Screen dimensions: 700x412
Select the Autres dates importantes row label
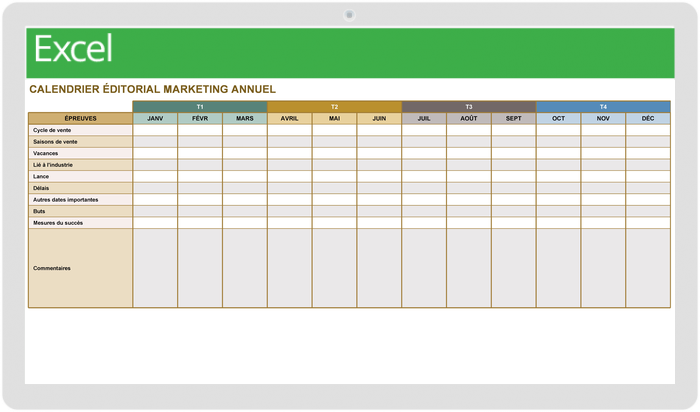(x=80, y=200)
